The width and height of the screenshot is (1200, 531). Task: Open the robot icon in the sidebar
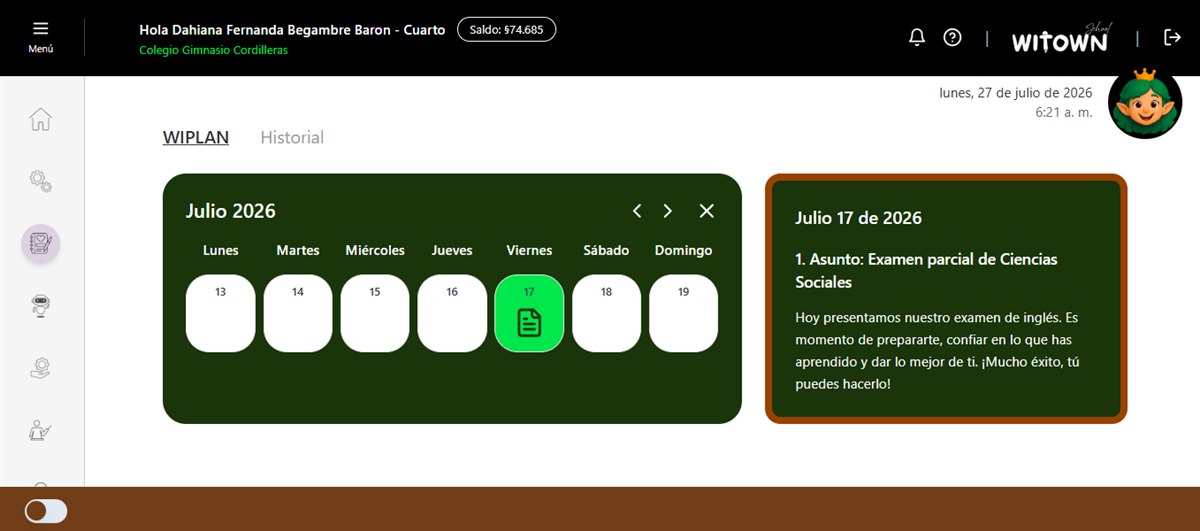click(x=40, y=305)
